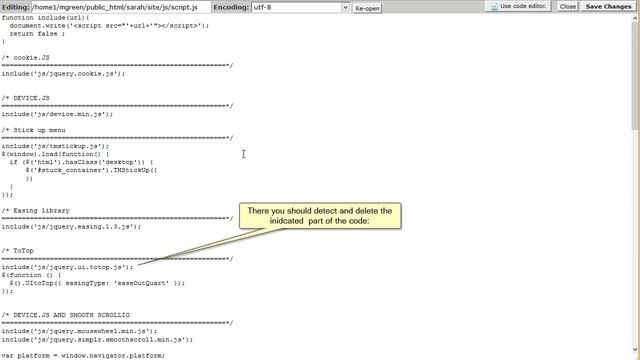640x360 pixels.
Task: Click the hasClass('desktop') if line
Action: (x=81, y=162)
